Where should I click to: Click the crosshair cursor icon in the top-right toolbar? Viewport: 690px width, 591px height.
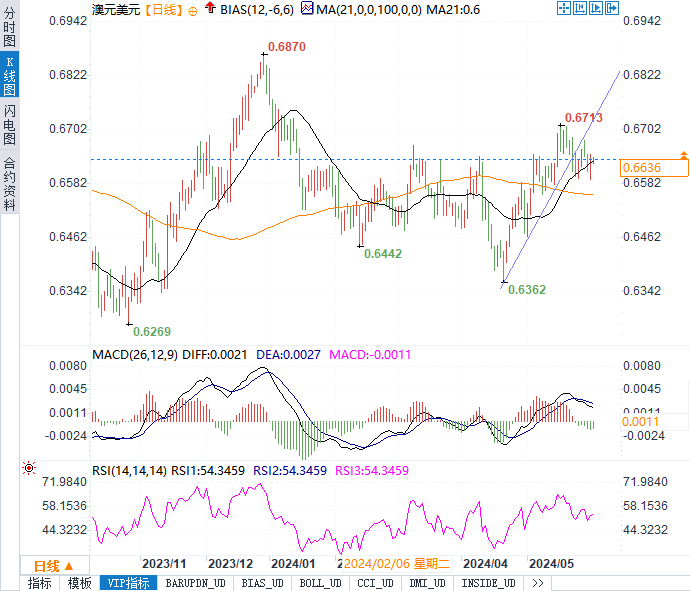point(564,8)
